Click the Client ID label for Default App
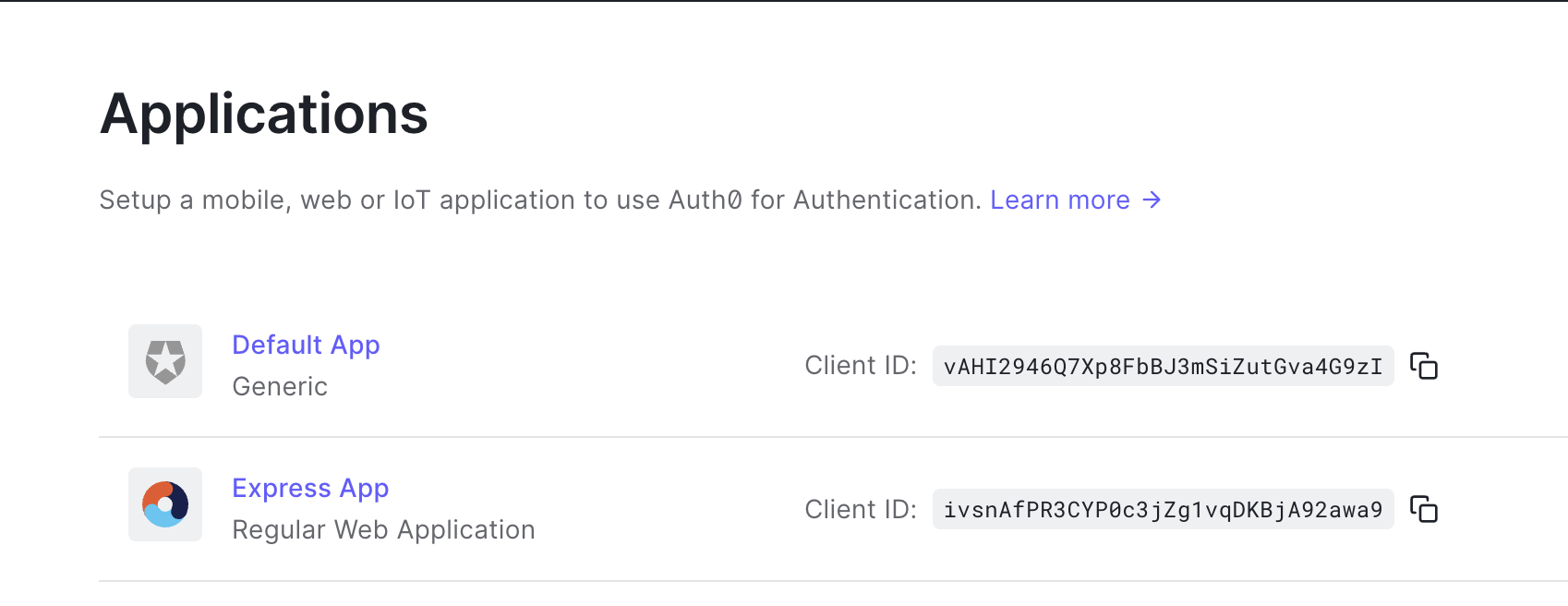Viewport: 1568px width, 606px height. [x=861, y=366]
